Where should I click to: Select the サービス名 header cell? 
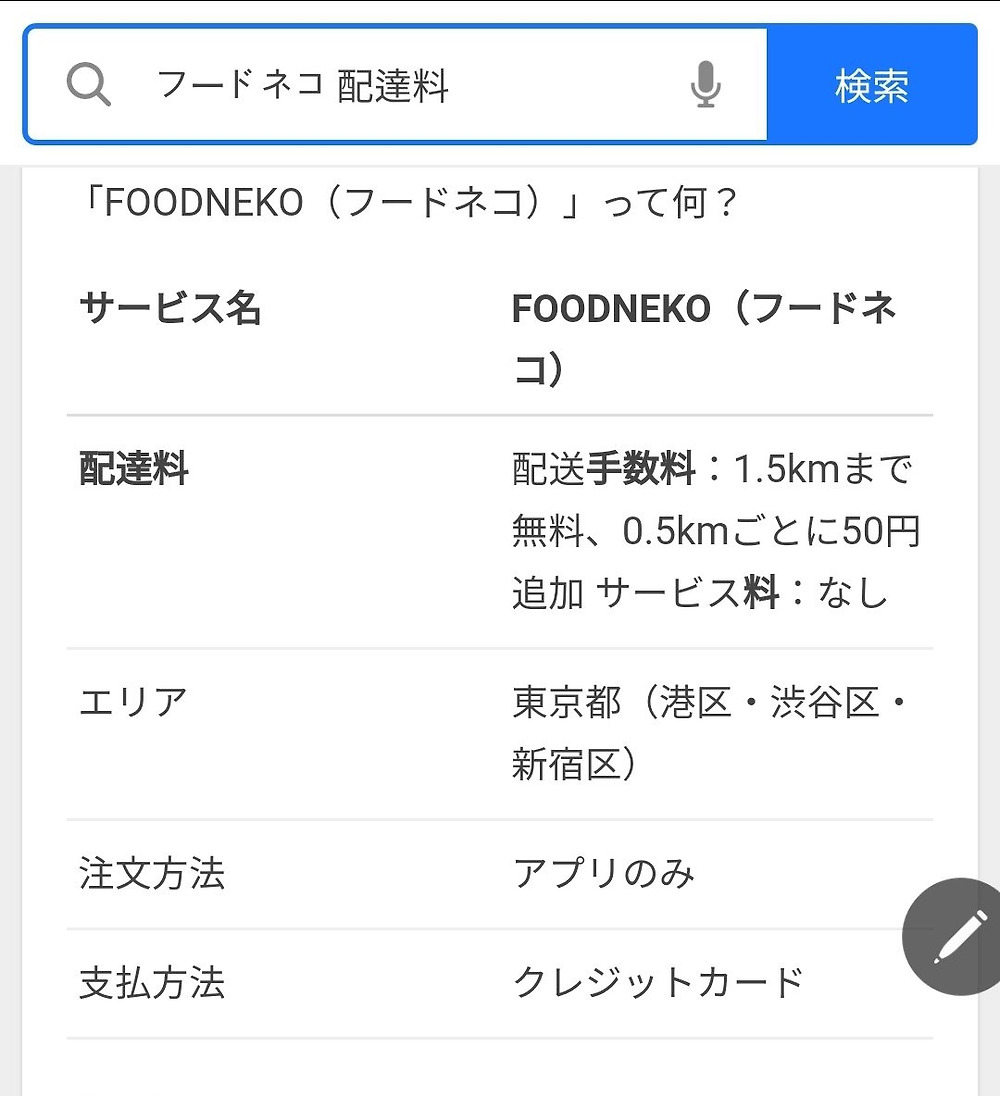tap(170, 309)
